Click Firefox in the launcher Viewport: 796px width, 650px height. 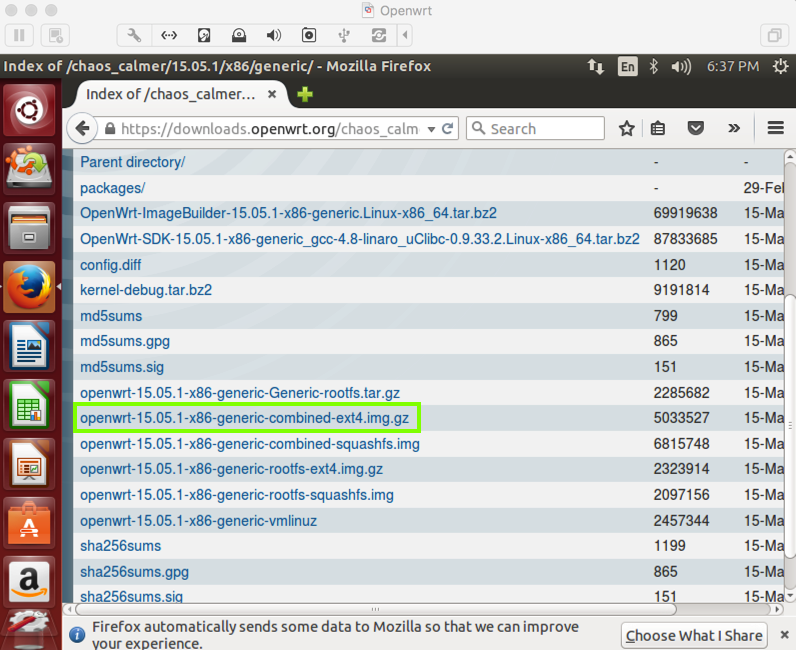(29, 287)
